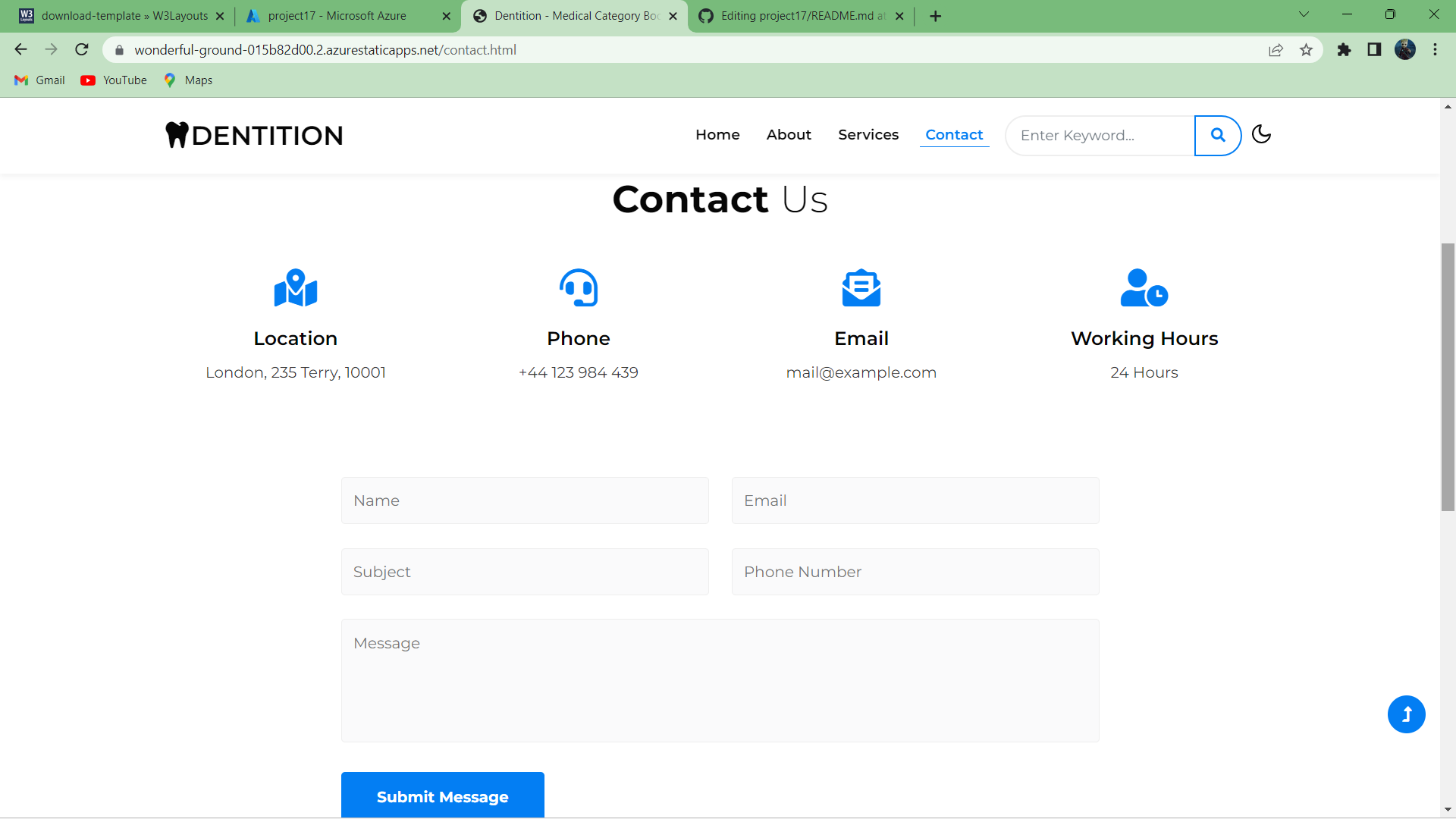The image size is (1456, 819).
Task: Toggle dark mode with the moon icon
Action: (x=1261, y=134)
